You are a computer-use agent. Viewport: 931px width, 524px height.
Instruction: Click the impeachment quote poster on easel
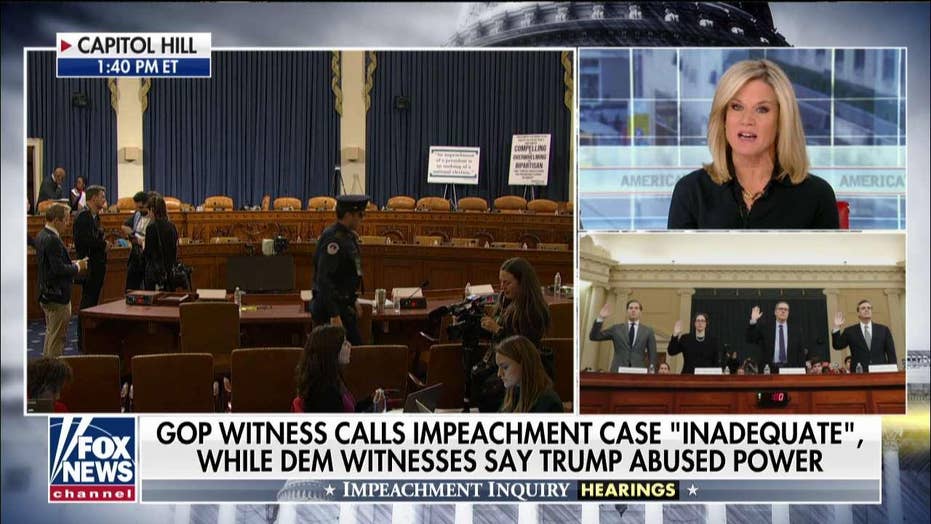click(454, 165)
